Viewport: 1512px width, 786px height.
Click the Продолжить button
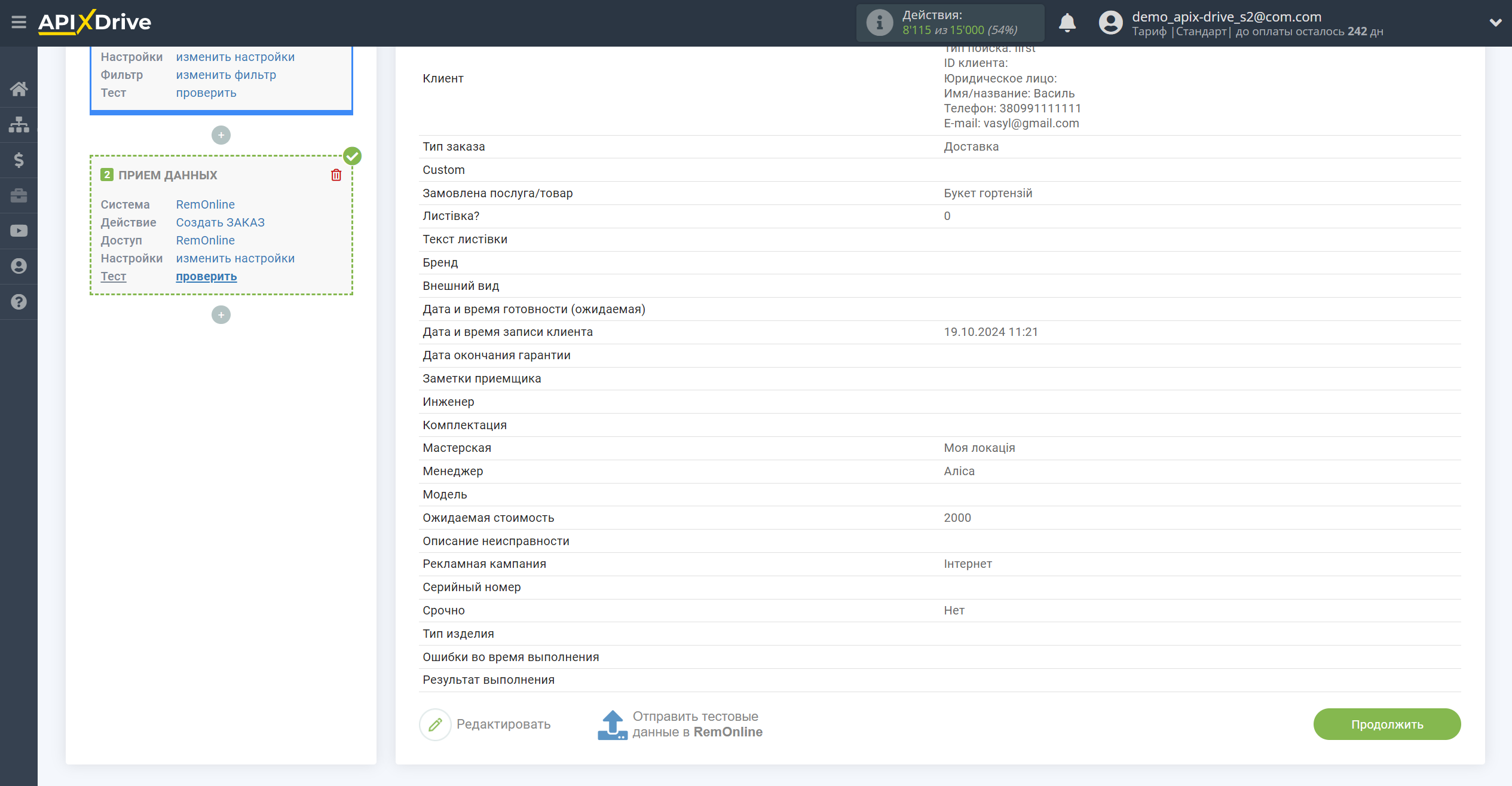pos(1386,724)
